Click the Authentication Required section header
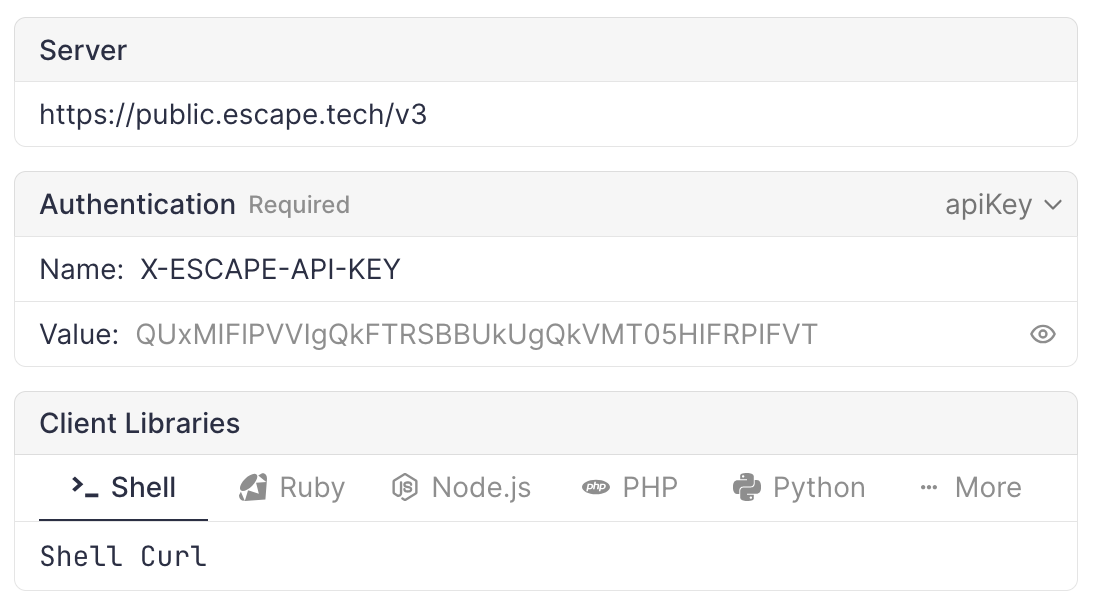The image size is (1096, 612). point(137,204)
